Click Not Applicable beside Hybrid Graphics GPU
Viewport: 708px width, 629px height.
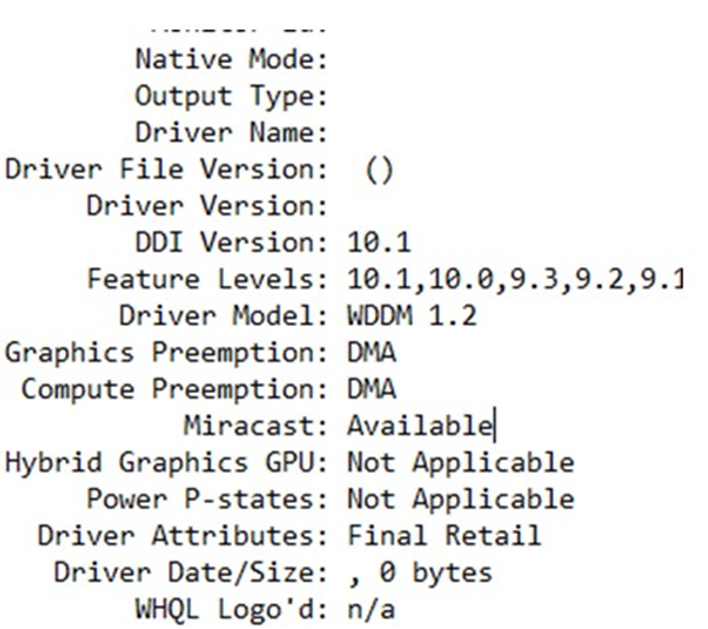click(x=461, y=463)
